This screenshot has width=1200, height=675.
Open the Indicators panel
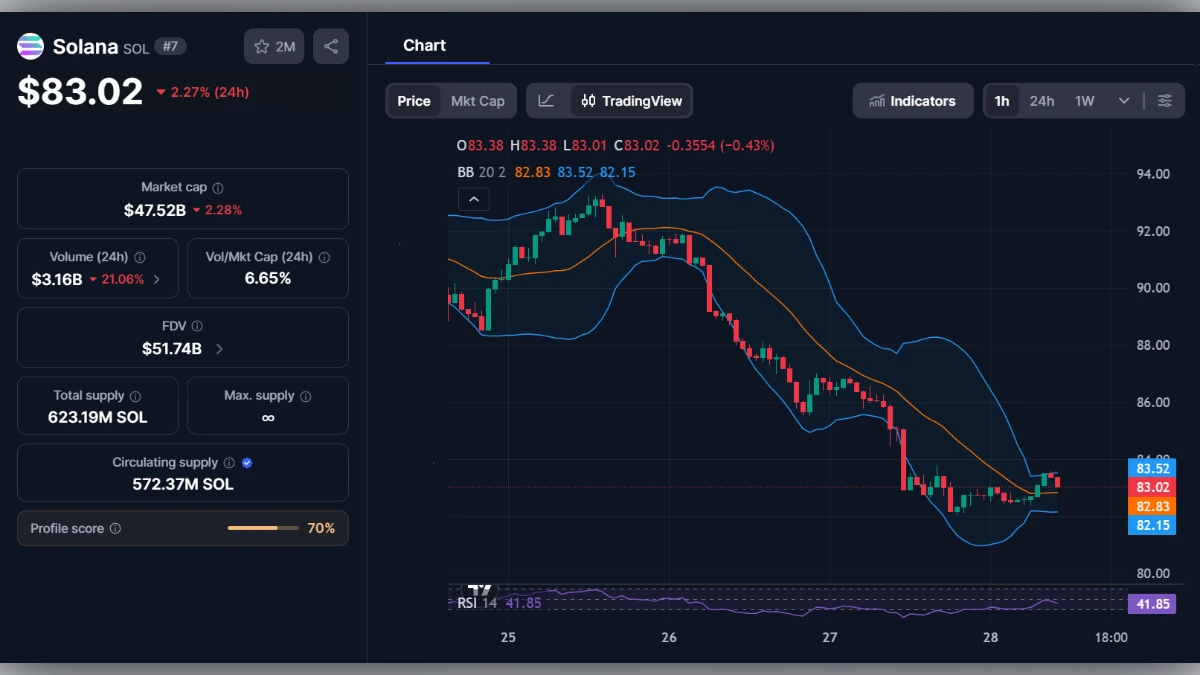pos(912,100)
